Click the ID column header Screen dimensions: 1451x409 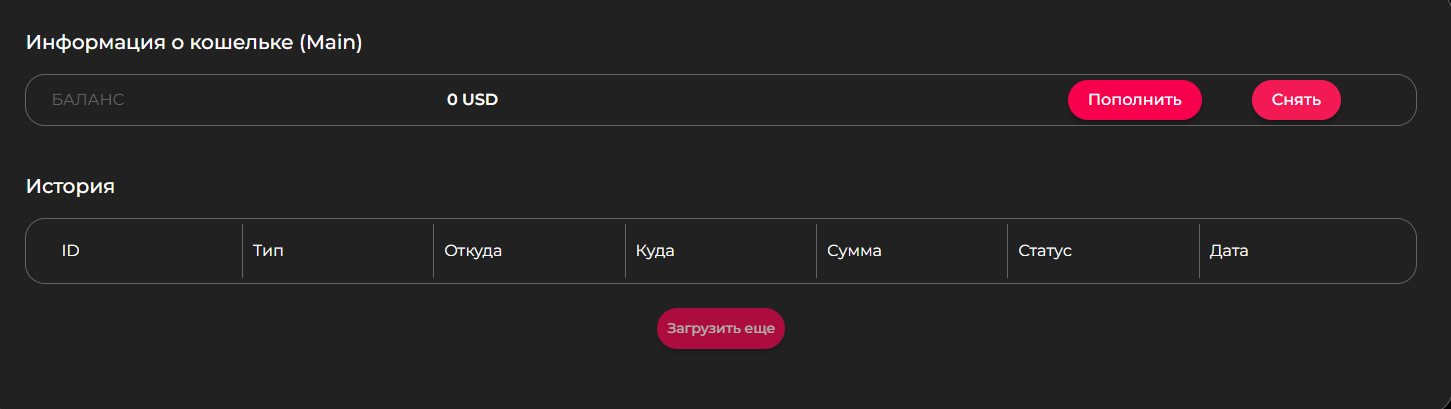[71, 251]
